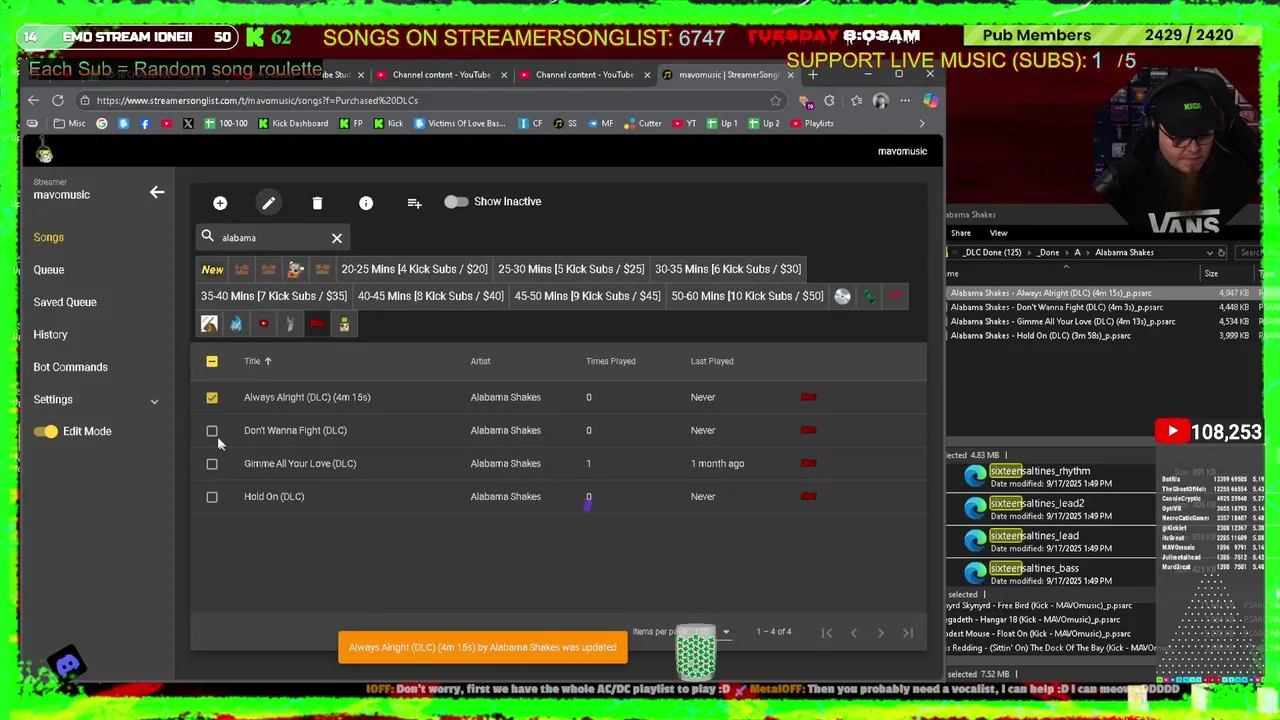The width and height of the screenshot is (1280, 720).
Task: Open the Songs sidebar item
Action: pyautogui.click(x=48, y=237)
